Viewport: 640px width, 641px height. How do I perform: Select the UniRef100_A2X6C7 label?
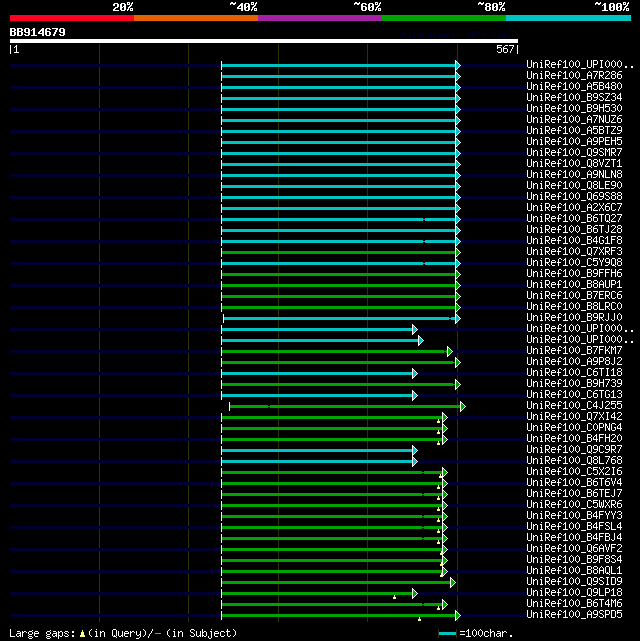(574, 208)
